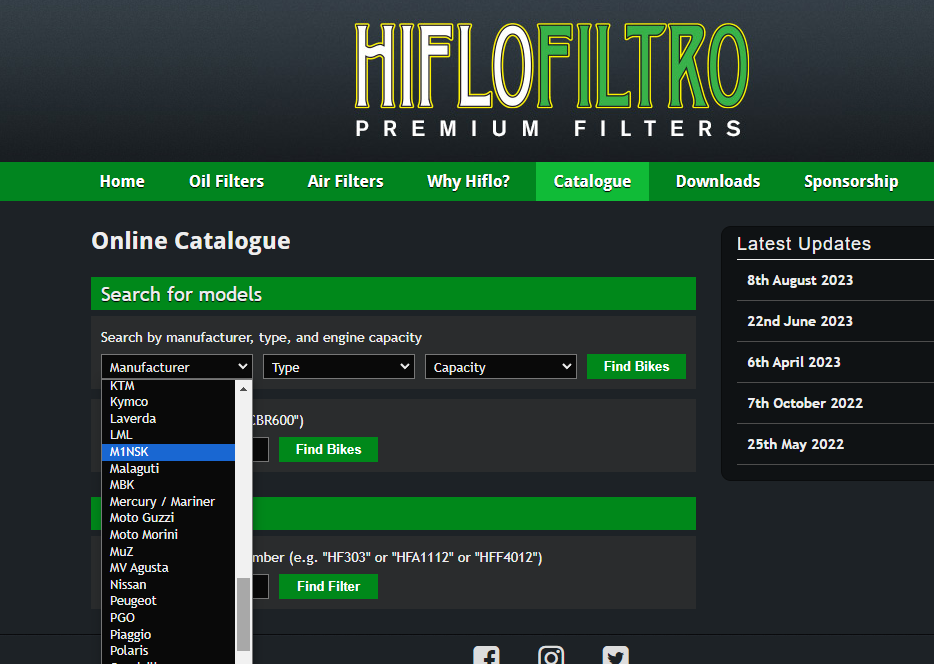The image size is (934, 664).
Task: Click Find Bikes next to Capacity
Action: (636, 366)
